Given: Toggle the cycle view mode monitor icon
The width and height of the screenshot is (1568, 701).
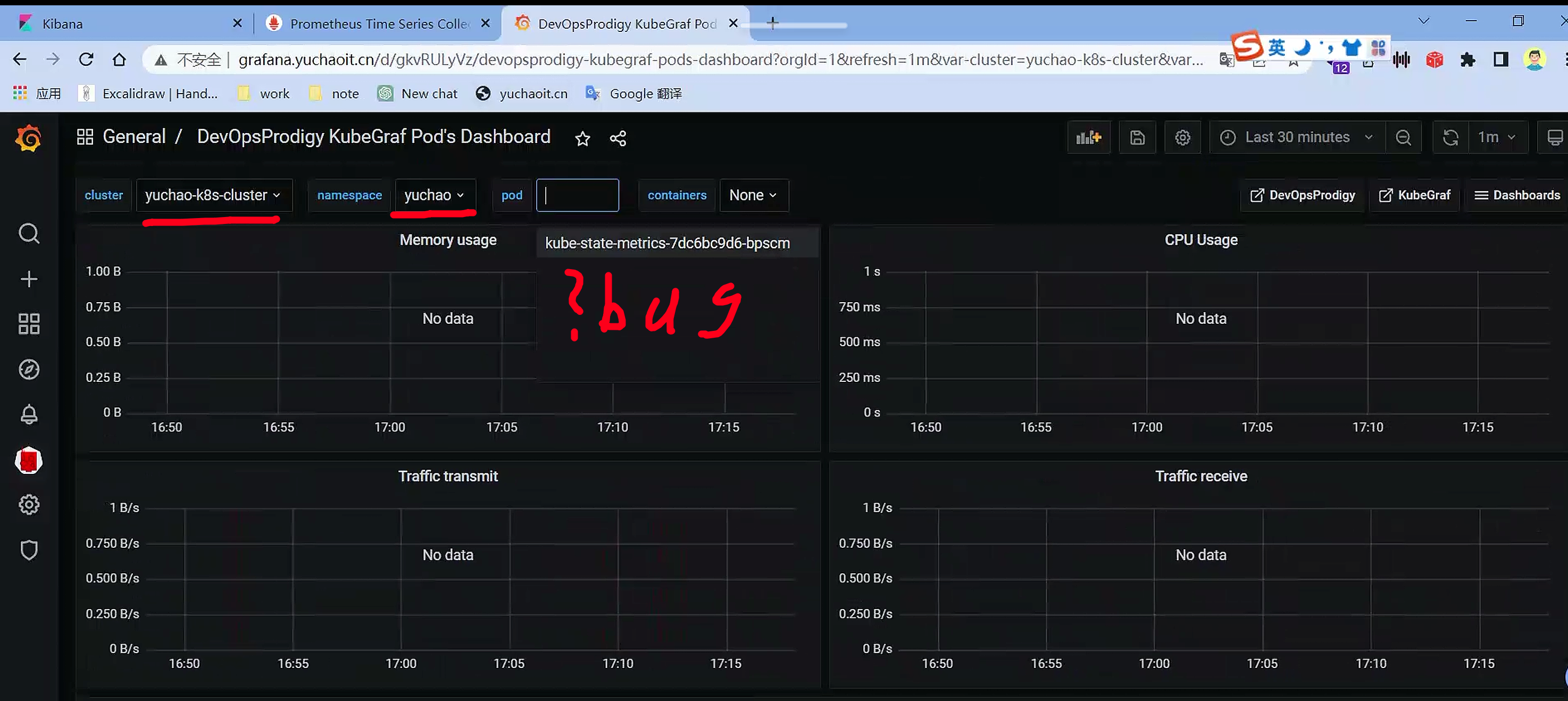Looking at the screenshot, I should pyautogui.click(x=1554, y=138).
